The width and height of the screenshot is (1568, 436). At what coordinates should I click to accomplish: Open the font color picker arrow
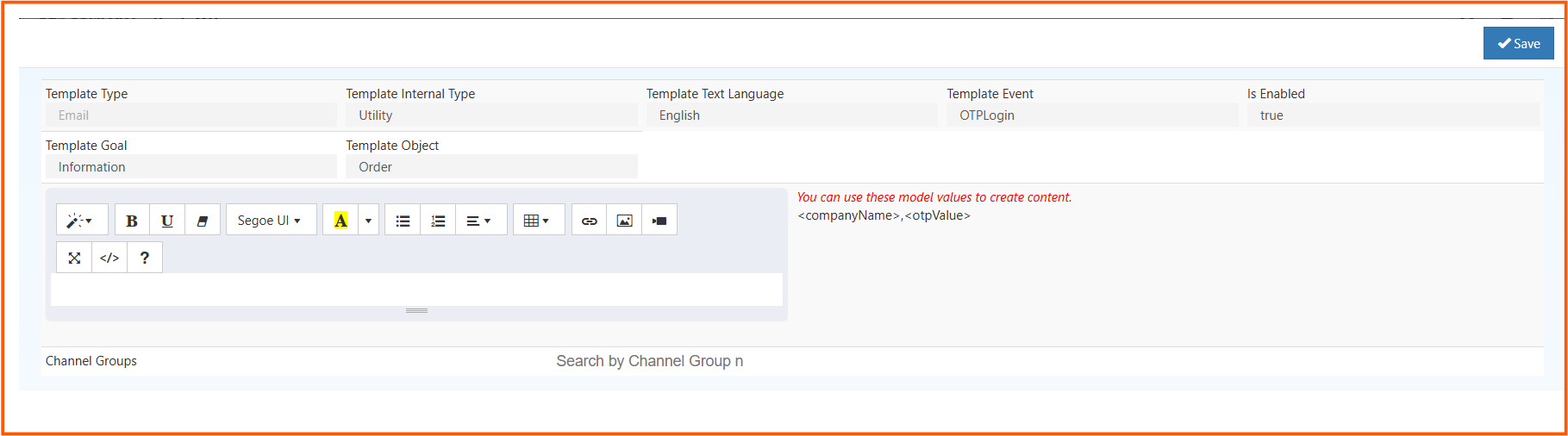(x=368, y=221)
